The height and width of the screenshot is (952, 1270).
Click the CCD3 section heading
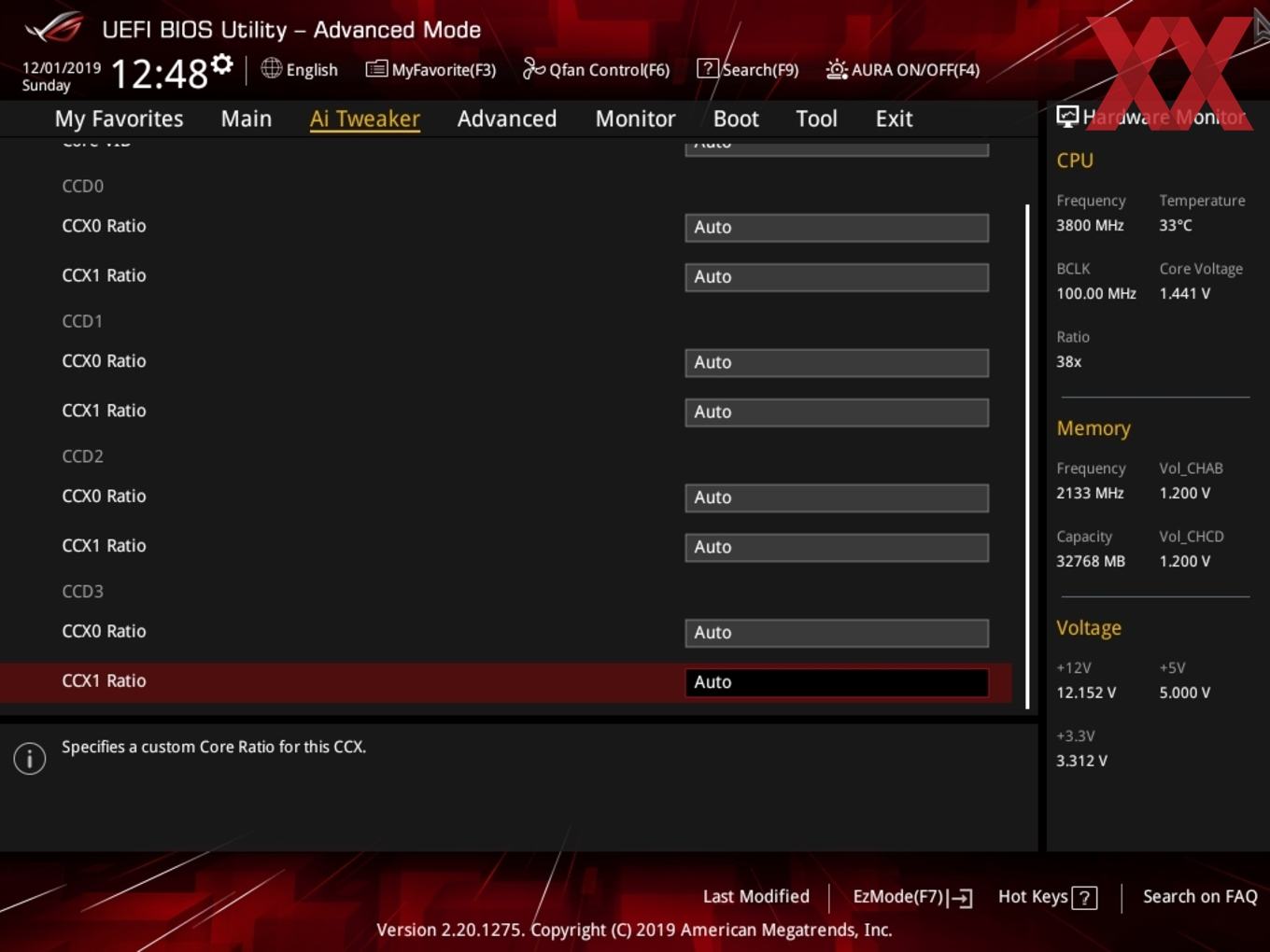pos(82,592)
